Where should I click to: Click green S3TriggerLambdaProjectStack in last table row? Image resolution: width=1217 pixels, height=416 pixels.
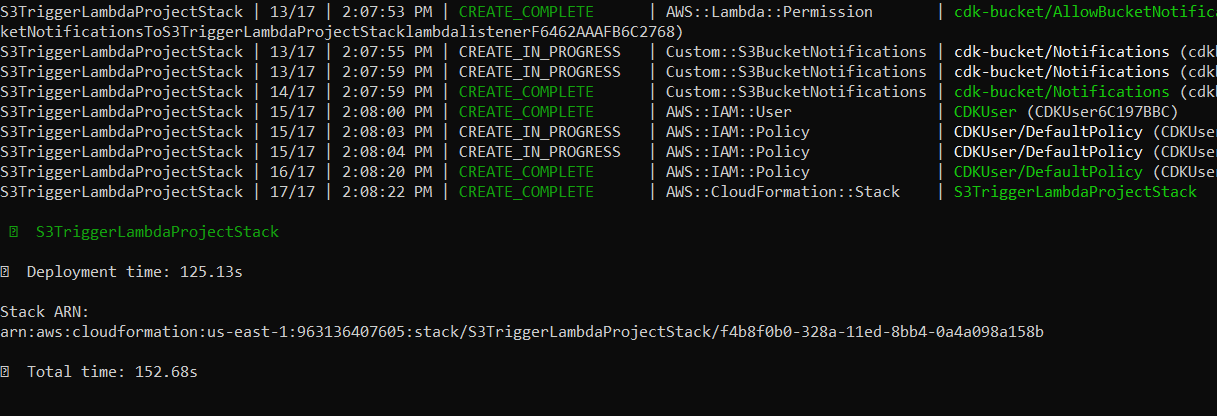[1075, 192]
